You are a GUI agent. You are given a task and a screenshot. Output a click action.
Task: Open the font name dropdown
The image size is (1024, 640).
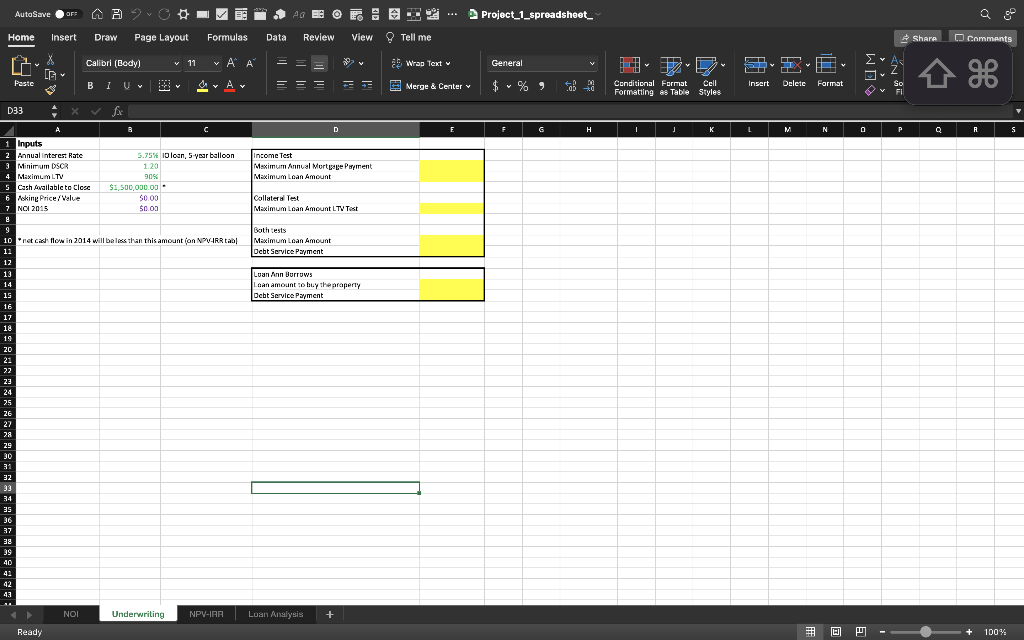pos(176,63)
